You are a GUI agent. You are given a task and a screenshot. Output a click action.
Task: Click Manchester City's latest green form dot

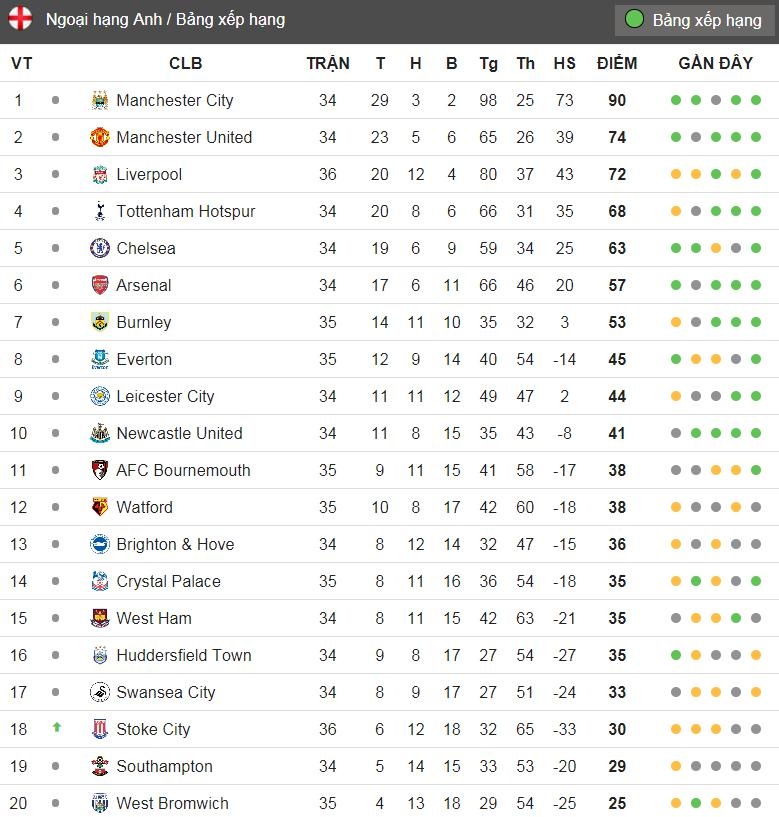click(x=755, y=100)
